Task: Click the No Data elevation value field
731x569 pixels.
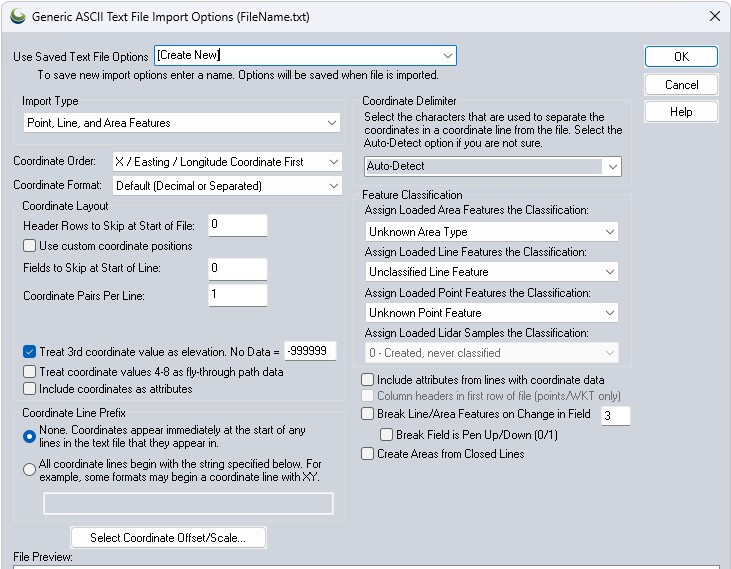Action: click(x=310, y=351)
